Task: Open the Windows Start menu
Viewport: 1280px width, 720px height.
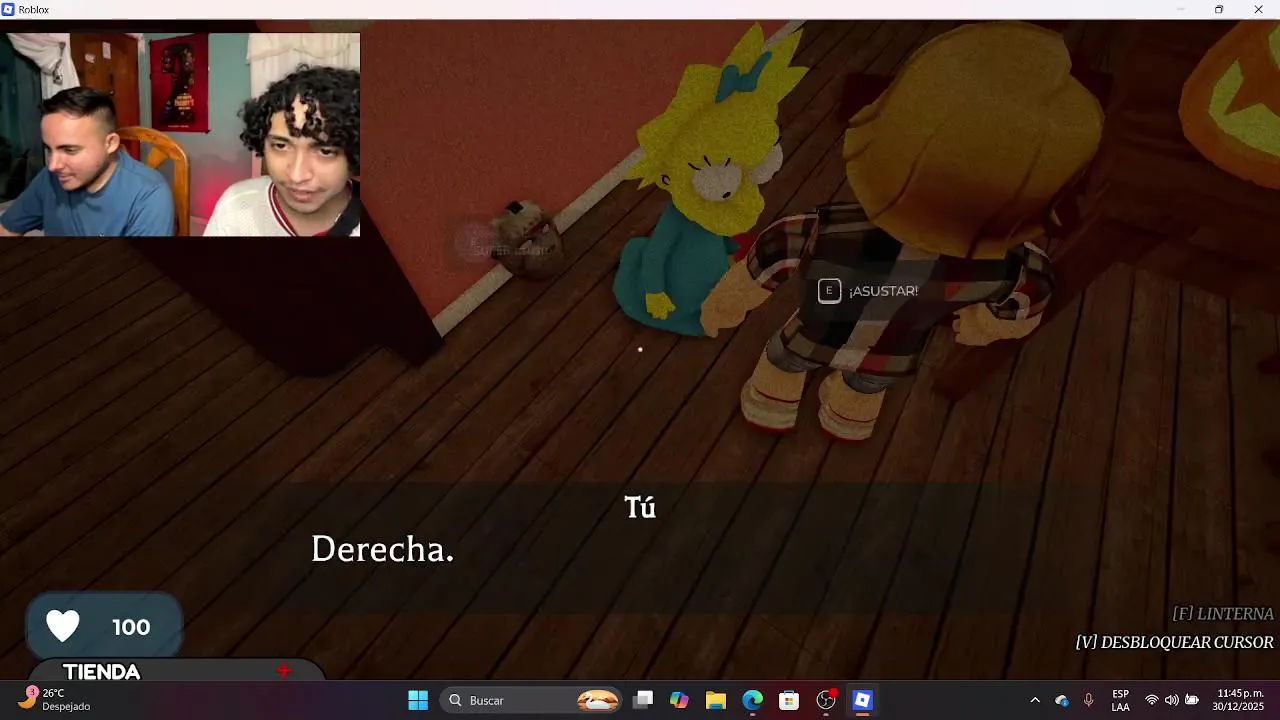Action: click(418, 700)
